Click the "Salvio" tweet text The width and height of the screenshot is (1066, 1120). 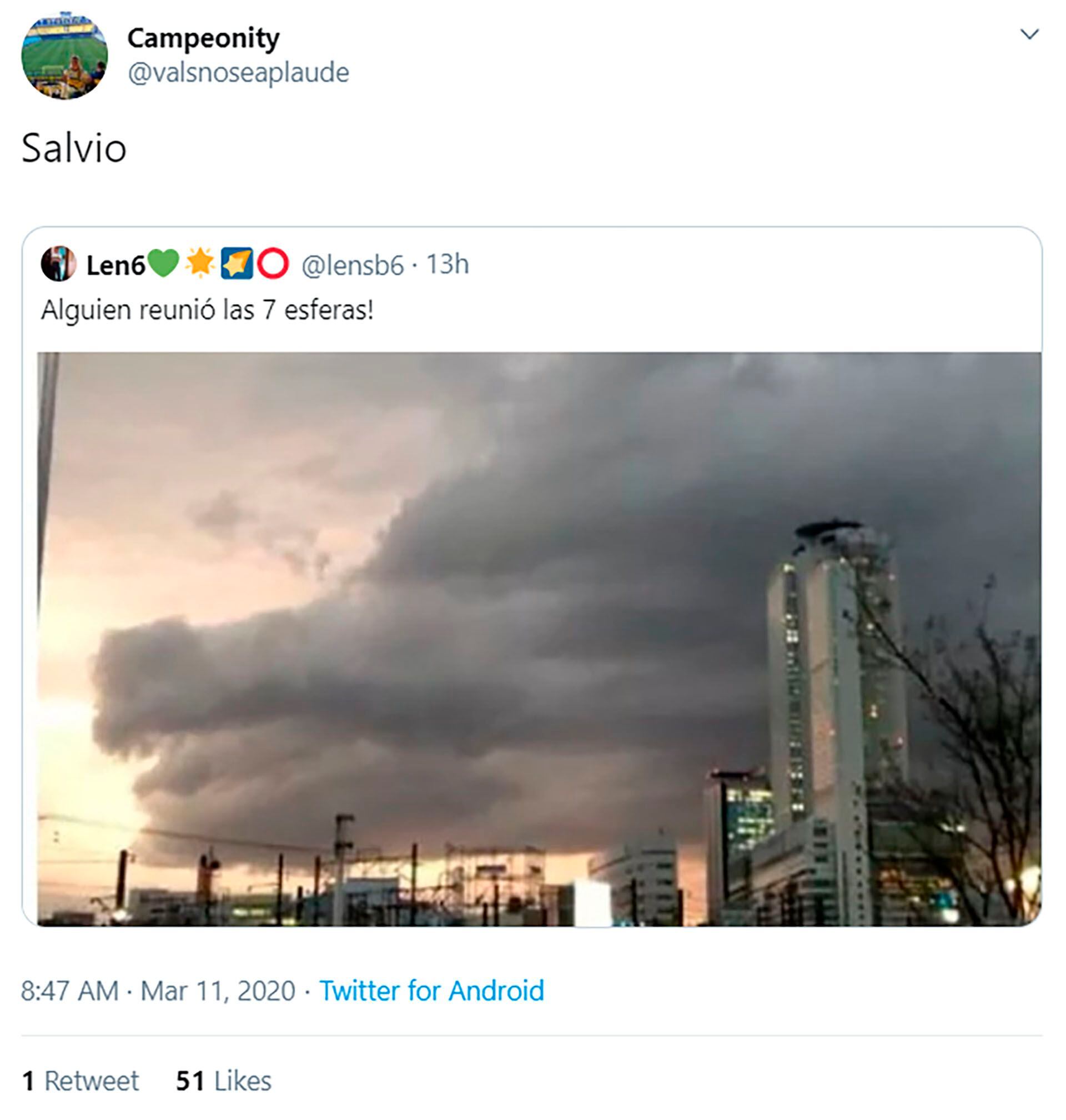(x=74, y=148)
